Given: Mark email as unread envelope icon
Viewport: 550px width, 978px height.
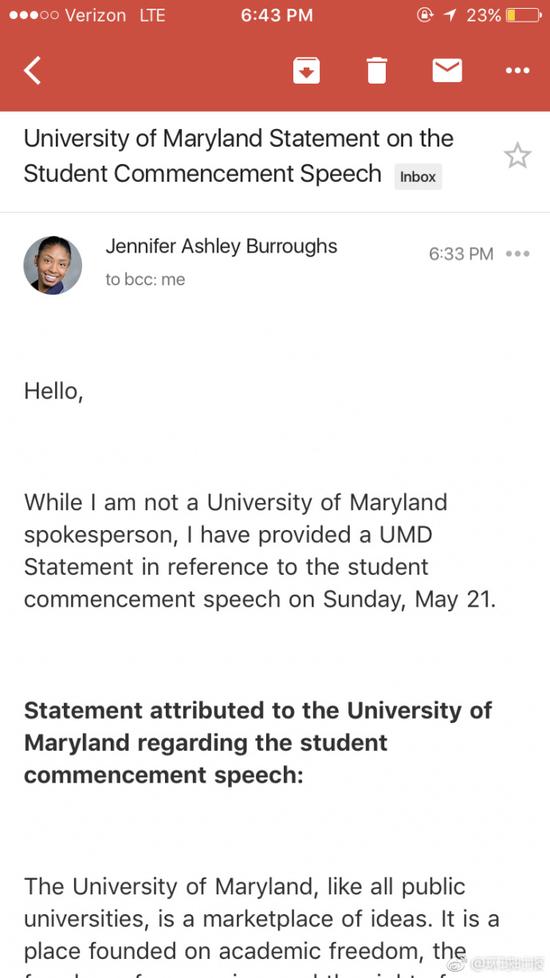Looking at the screenshot, I should pos(447,70).
